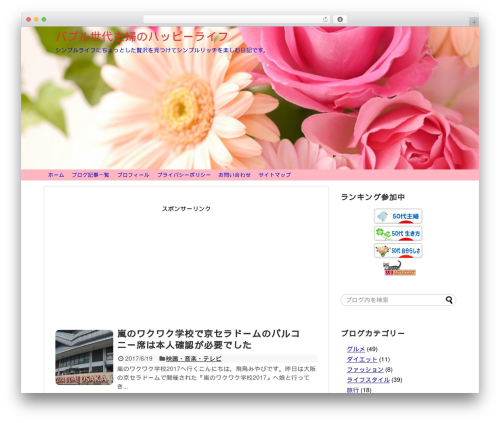Open the 旅行 category link
The image size is (500, 423).
pos(353,390)
